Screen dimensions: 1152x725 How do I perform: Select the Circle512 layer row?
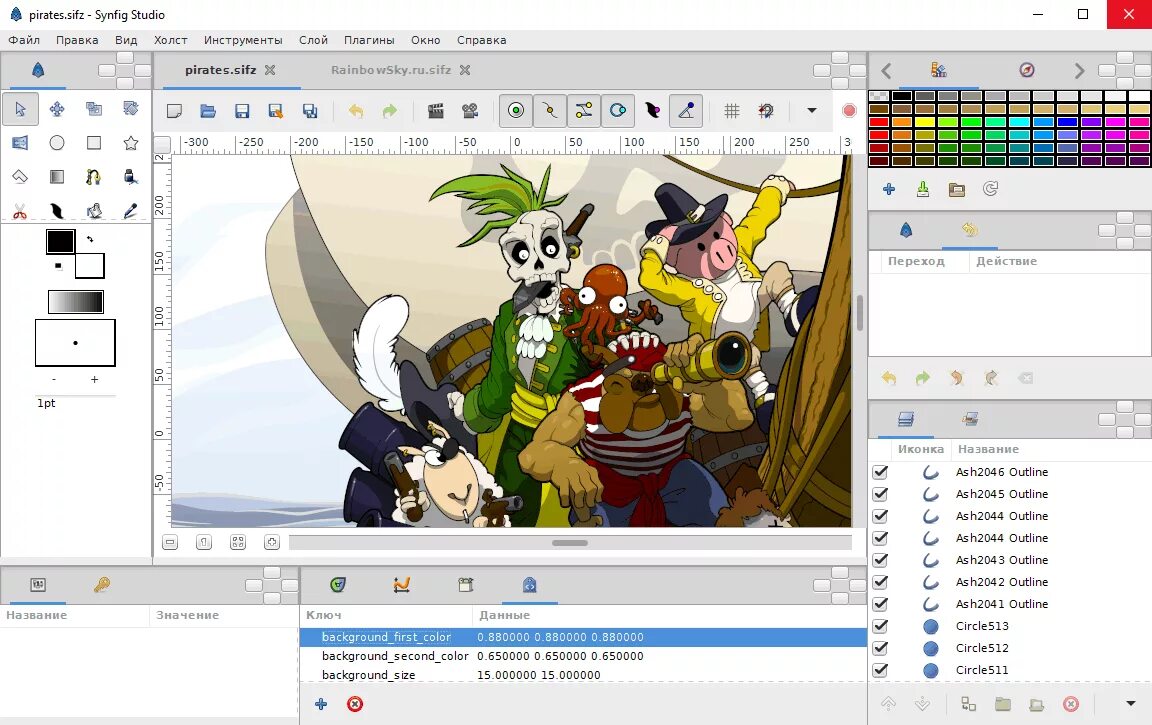(1009, 648)
